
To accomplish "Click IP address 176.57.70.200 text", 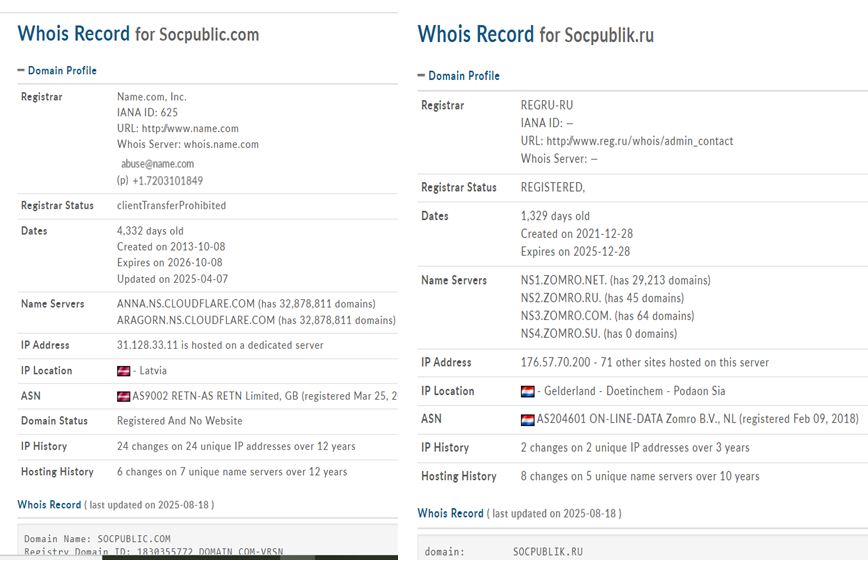I will pos(555,362).
